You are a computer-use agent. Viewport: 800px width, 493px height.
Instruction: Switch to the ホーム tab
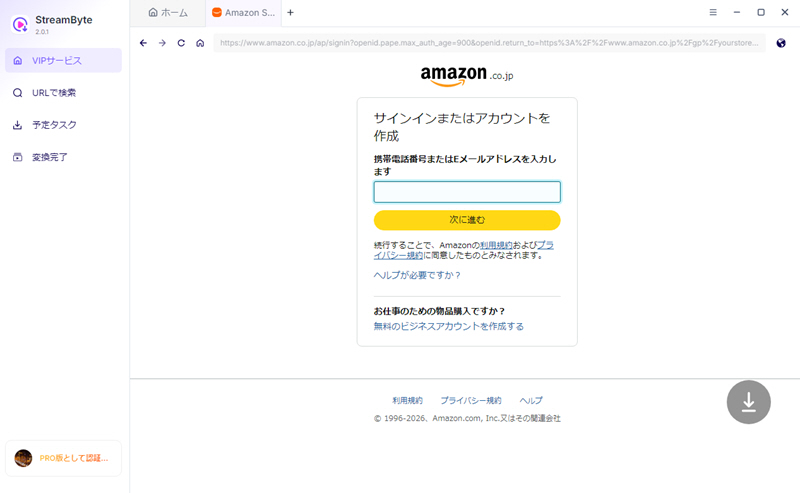pyautogui.click(x=168, y=13)
